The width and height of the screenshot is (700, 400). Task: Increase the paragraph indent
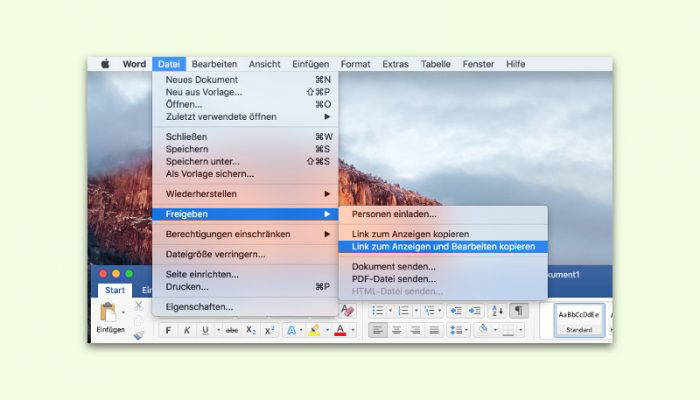click(x=474, y=310)
